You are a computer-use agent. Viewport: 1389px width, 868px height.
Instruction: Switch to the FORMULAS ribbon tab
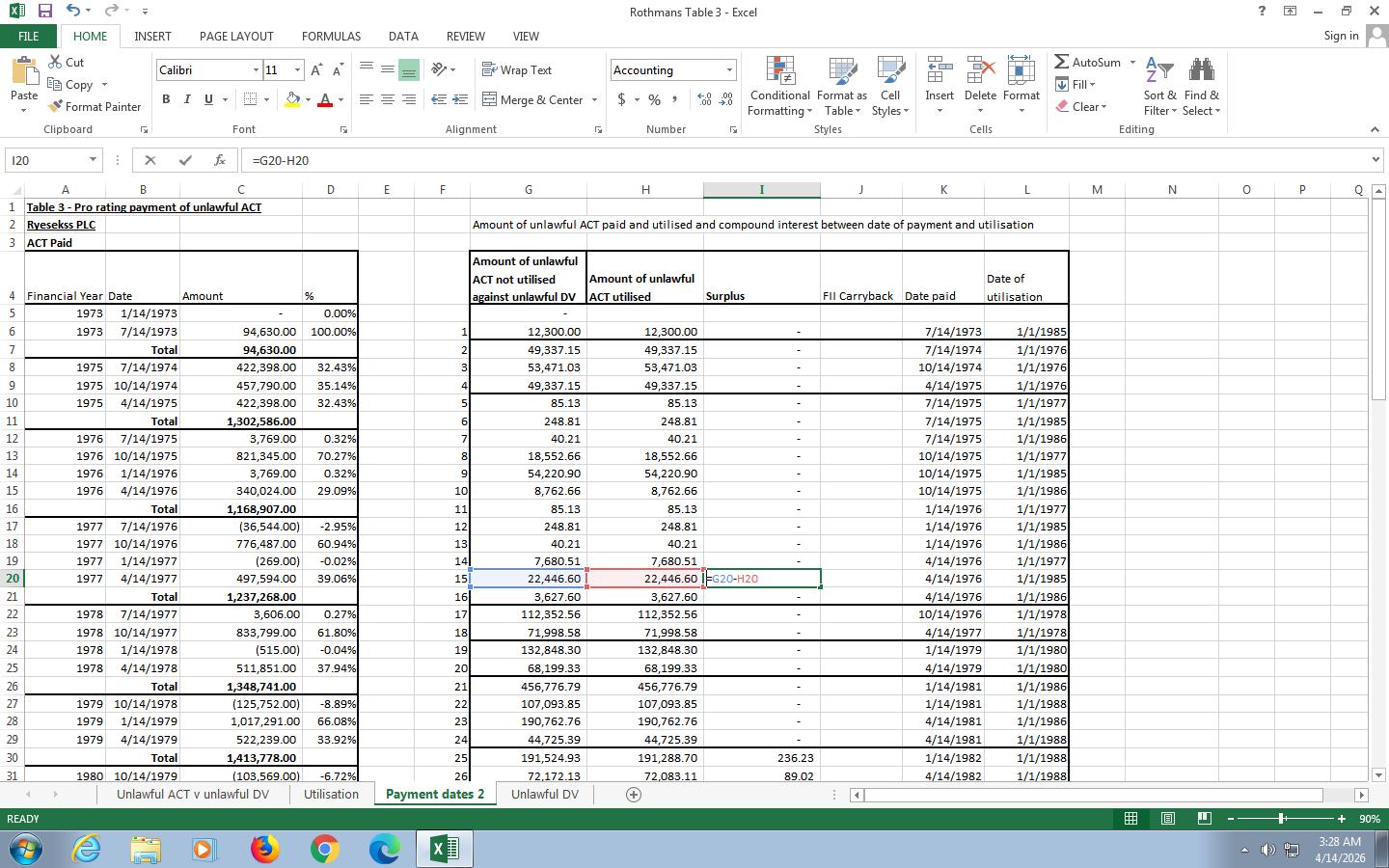coord(331,36)
